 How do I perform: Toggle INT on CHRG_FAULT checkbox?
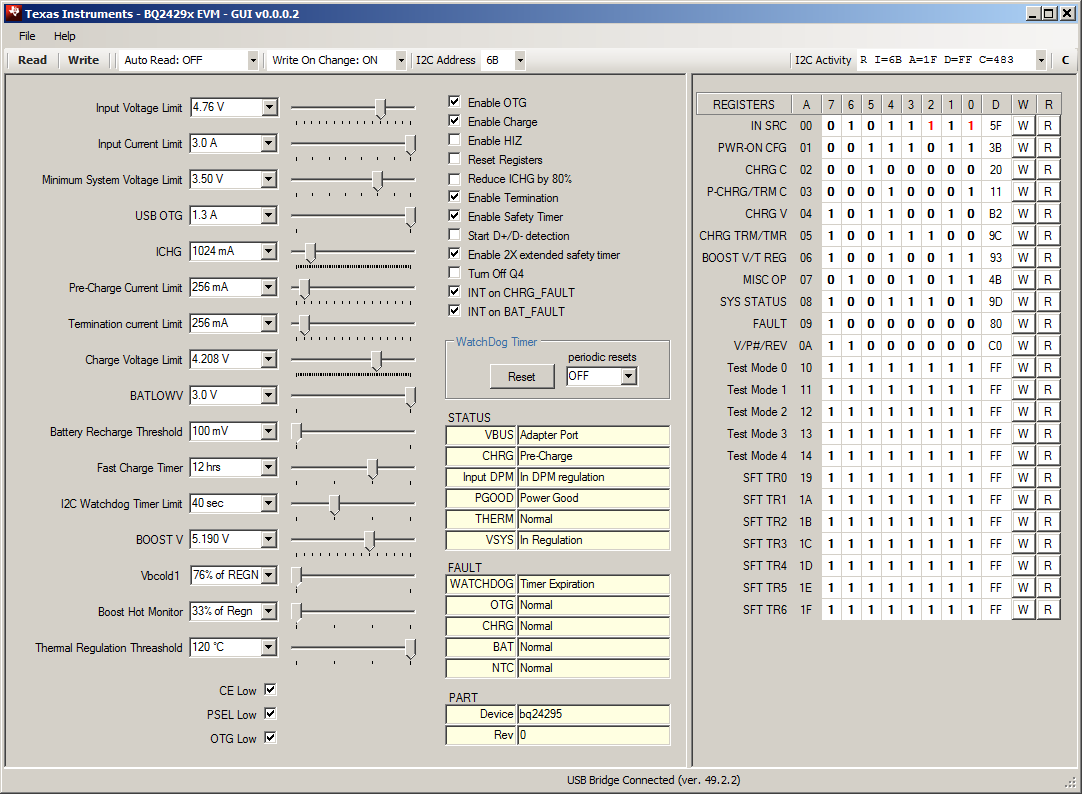[x=454, y=292]
